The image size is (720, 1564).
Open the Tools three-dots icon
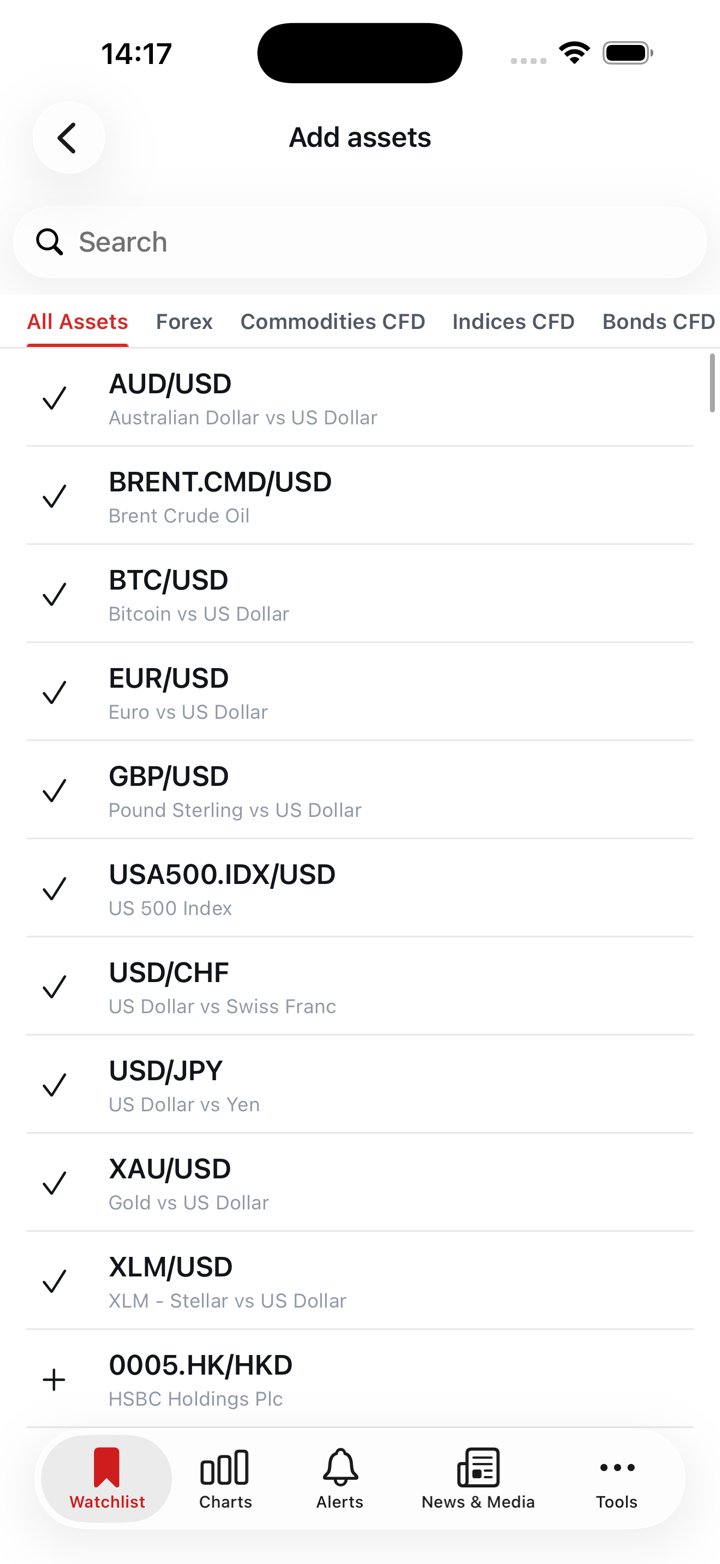click(x=617, y=1468)
